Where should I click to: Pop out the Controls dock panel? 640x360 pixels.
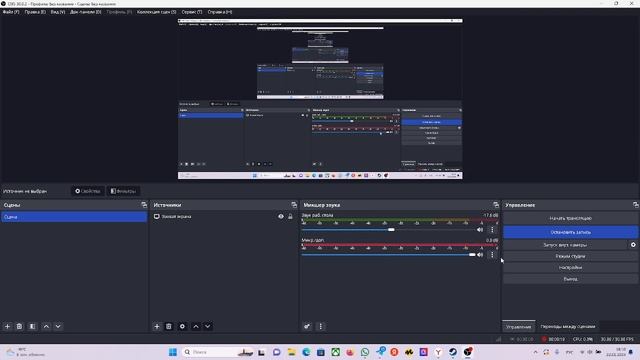(636, 205)
